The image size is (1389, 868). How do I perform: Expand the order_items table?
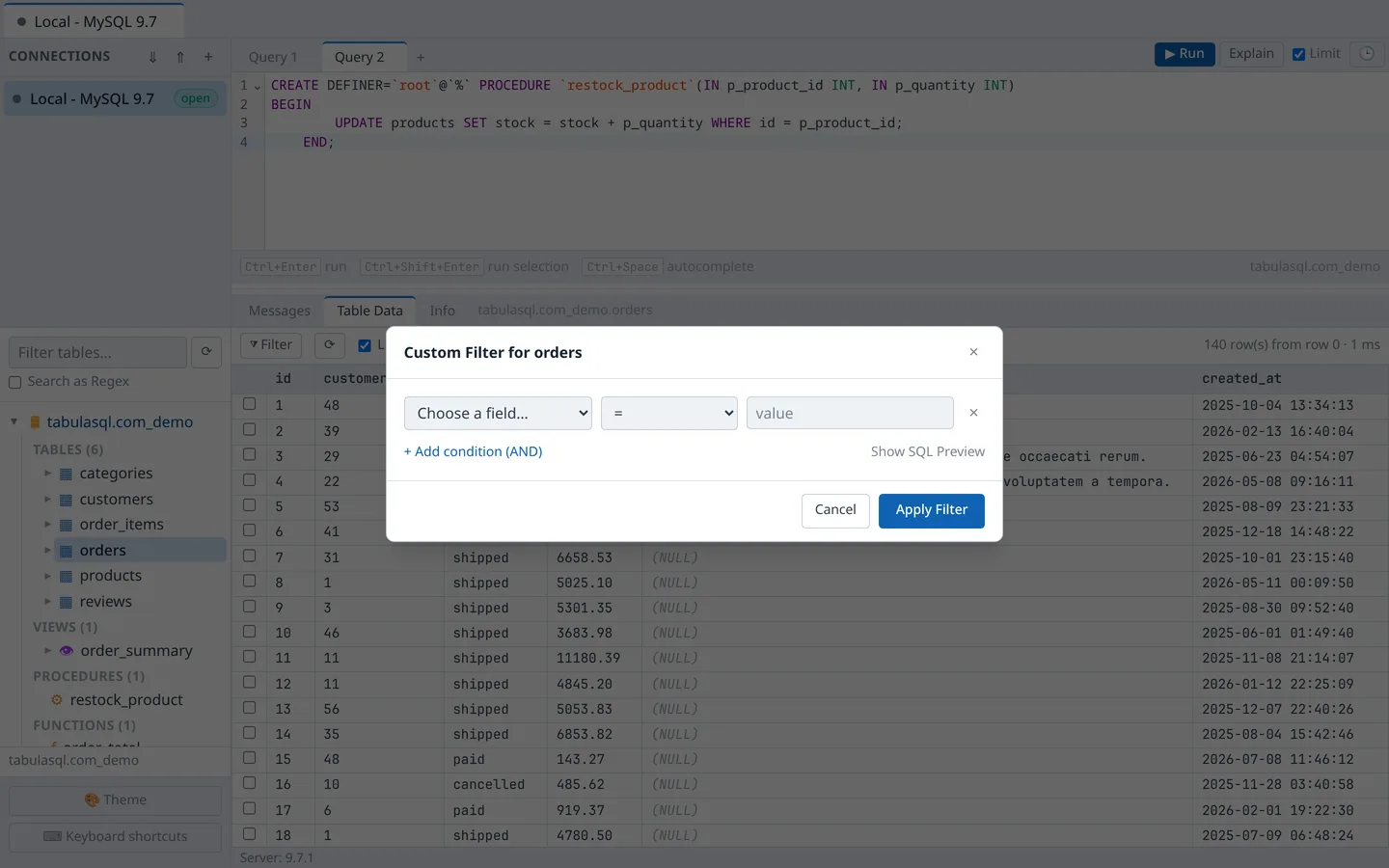coord(47,525)
